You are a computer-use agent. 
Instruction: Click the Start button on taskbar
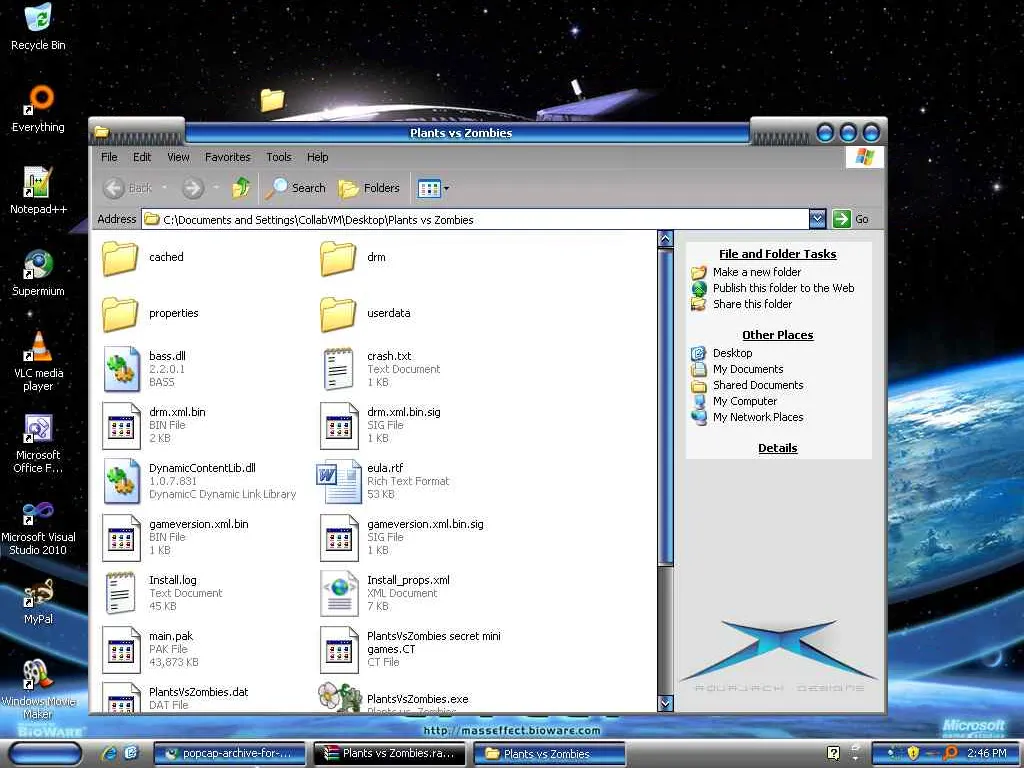click(x=46, y=753)
